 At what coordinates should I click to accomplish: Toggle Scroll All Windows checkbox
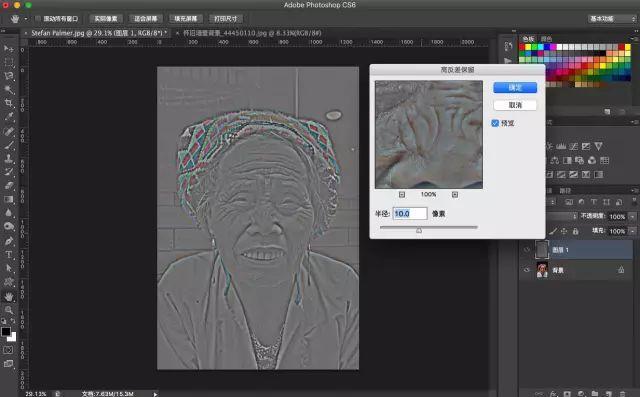pos(38,19)
